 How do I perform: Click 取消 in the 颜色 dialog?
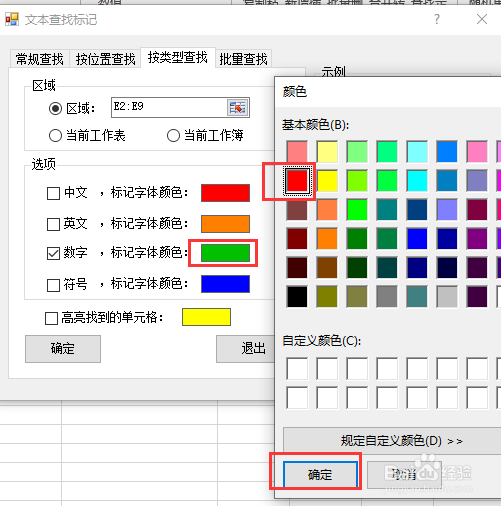[x=404, y=475]
